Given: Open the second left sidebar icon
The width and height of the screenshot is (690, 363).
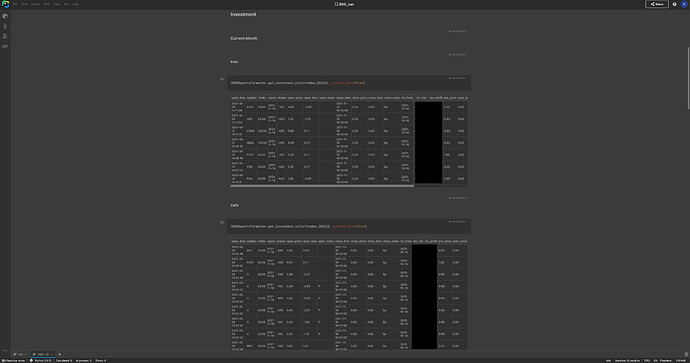Looking at the screenshot, I should pyautogui.click(x=5, y=26).
